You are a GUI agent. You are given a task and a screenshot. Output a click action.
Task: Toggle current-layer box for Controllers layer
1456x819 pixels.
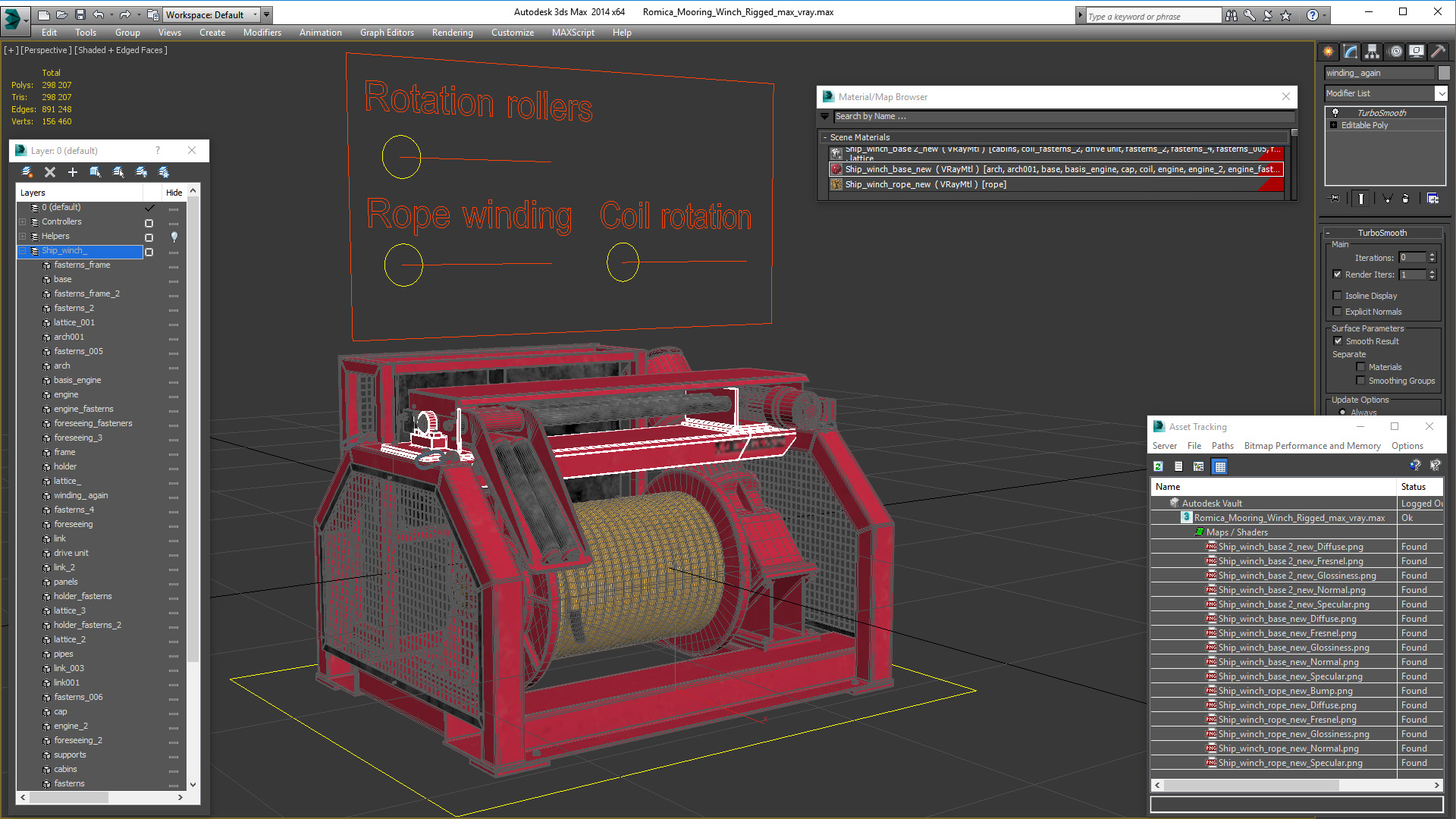pyautogui.click(x=149, y=223)
